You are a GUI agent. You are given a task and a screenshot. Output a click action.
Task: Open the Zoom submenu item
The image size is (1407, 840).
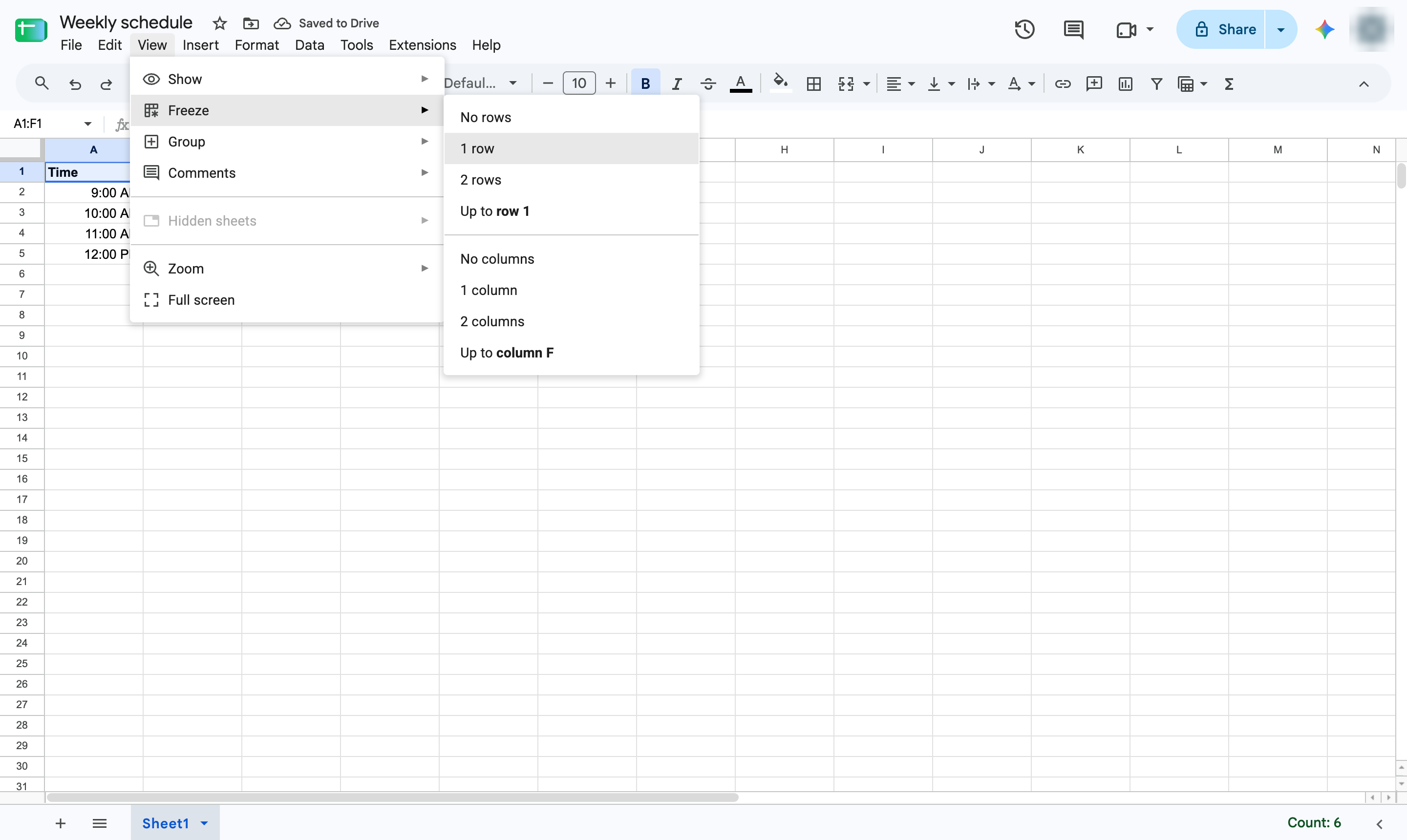(x=286, y=269)
